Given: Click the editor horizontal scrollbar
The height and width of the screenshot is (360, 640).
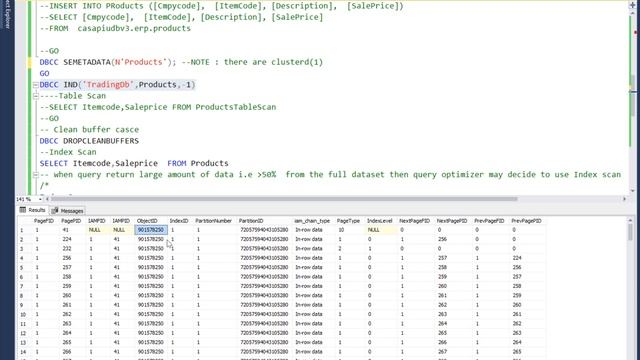Looking at the screenshot, I should tap(284, 199).
